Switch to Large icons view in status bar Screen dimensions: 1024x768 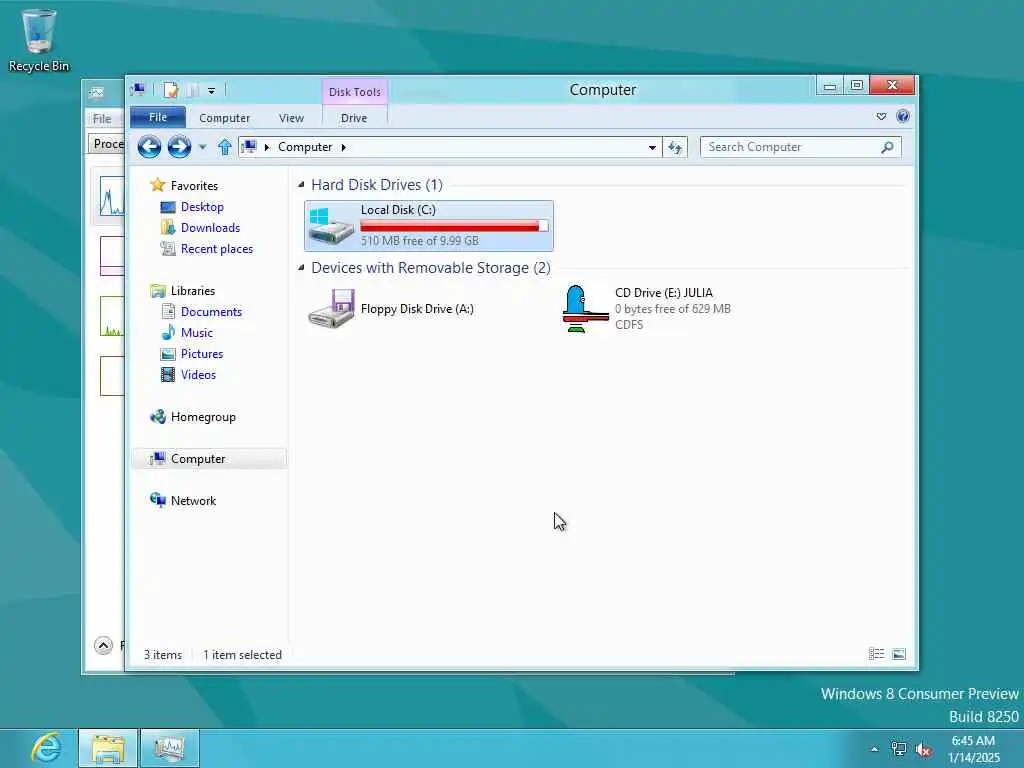coord(899,654)
